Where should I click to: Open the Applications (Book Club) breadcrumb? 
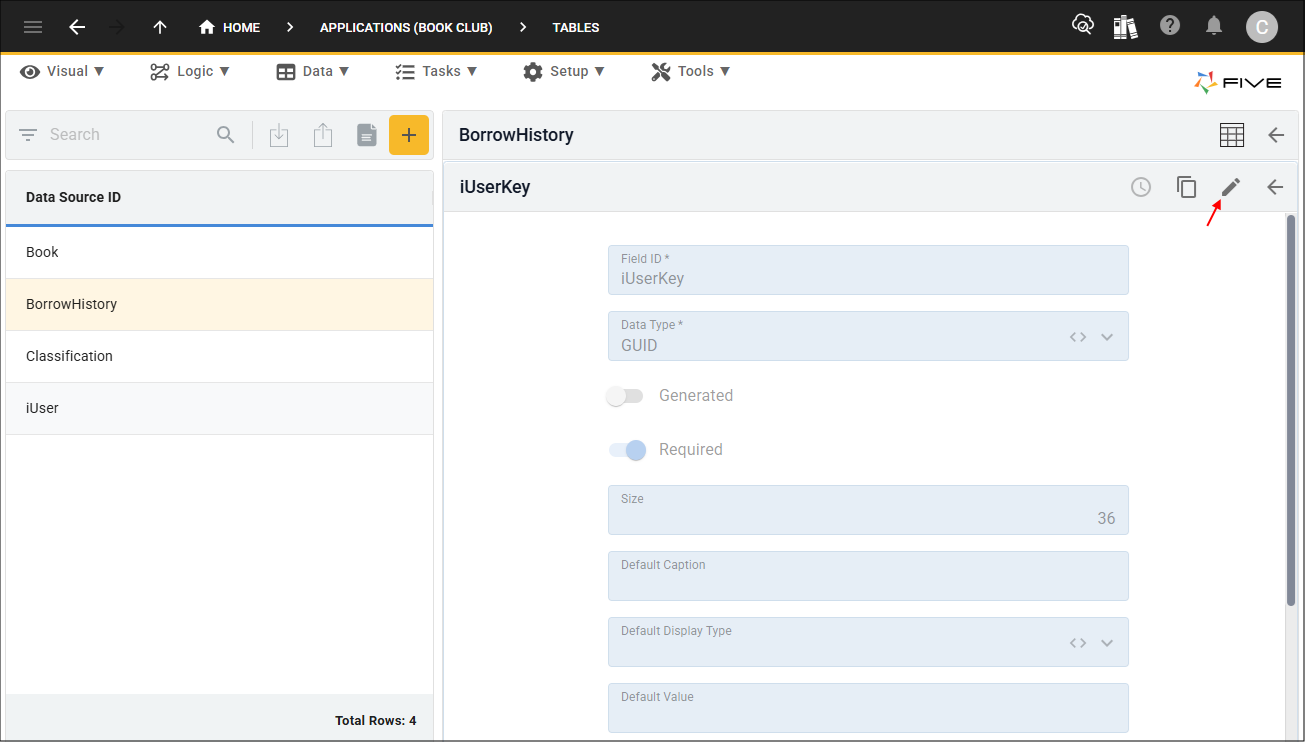click(406, 27)
